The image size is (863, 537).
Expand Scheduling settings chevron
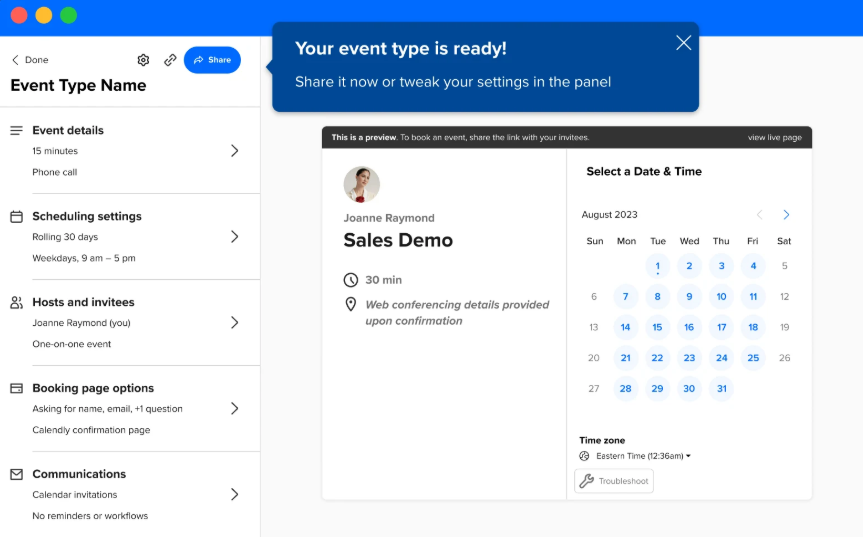pos(235,237)
